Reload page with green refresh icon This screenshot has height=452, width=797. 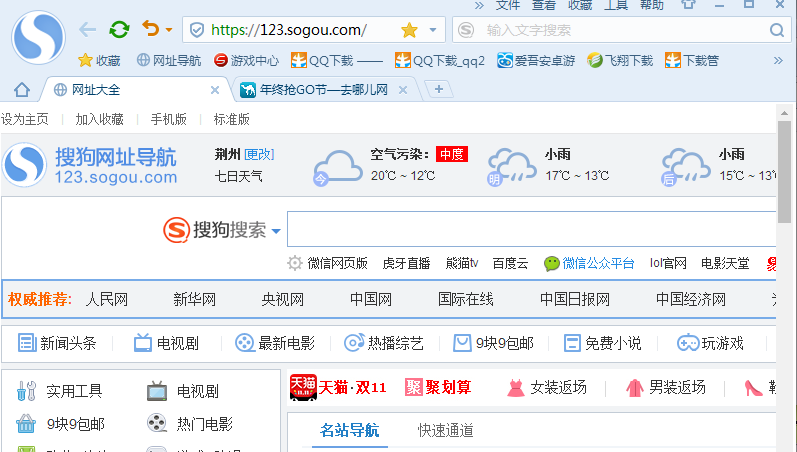tap(119, 30)
